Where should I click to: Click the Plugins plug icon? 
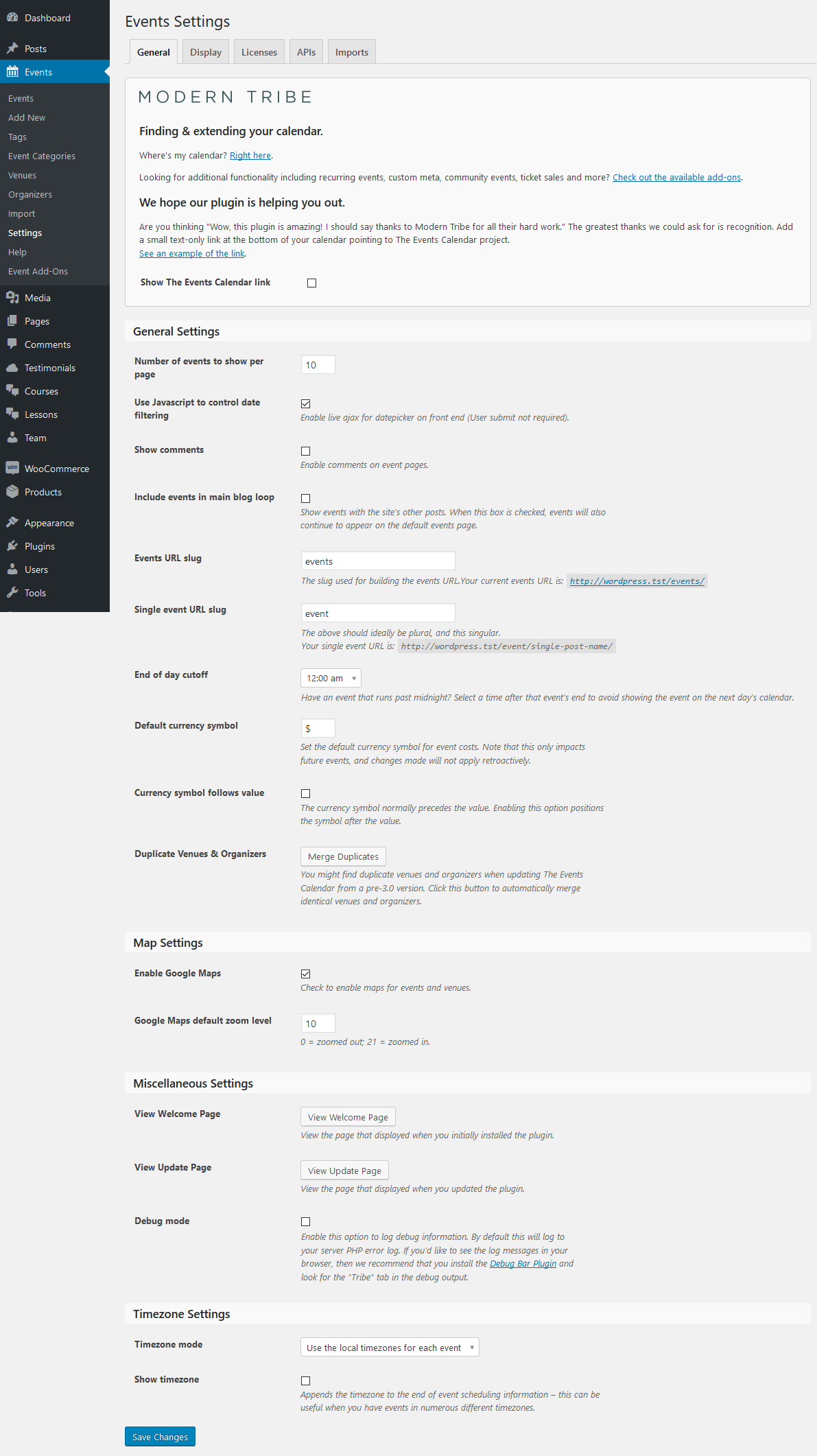(x=12, y=546)
